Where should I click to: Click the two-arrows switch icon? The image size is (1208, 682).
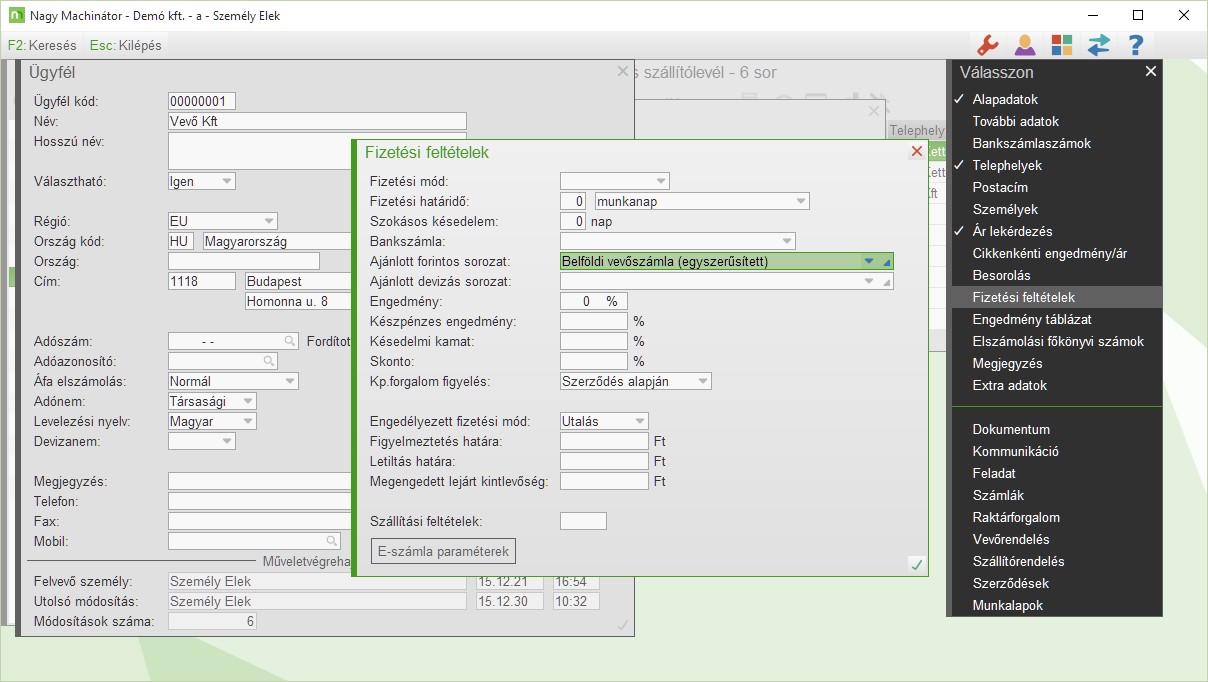click(x=1099, y=45)
